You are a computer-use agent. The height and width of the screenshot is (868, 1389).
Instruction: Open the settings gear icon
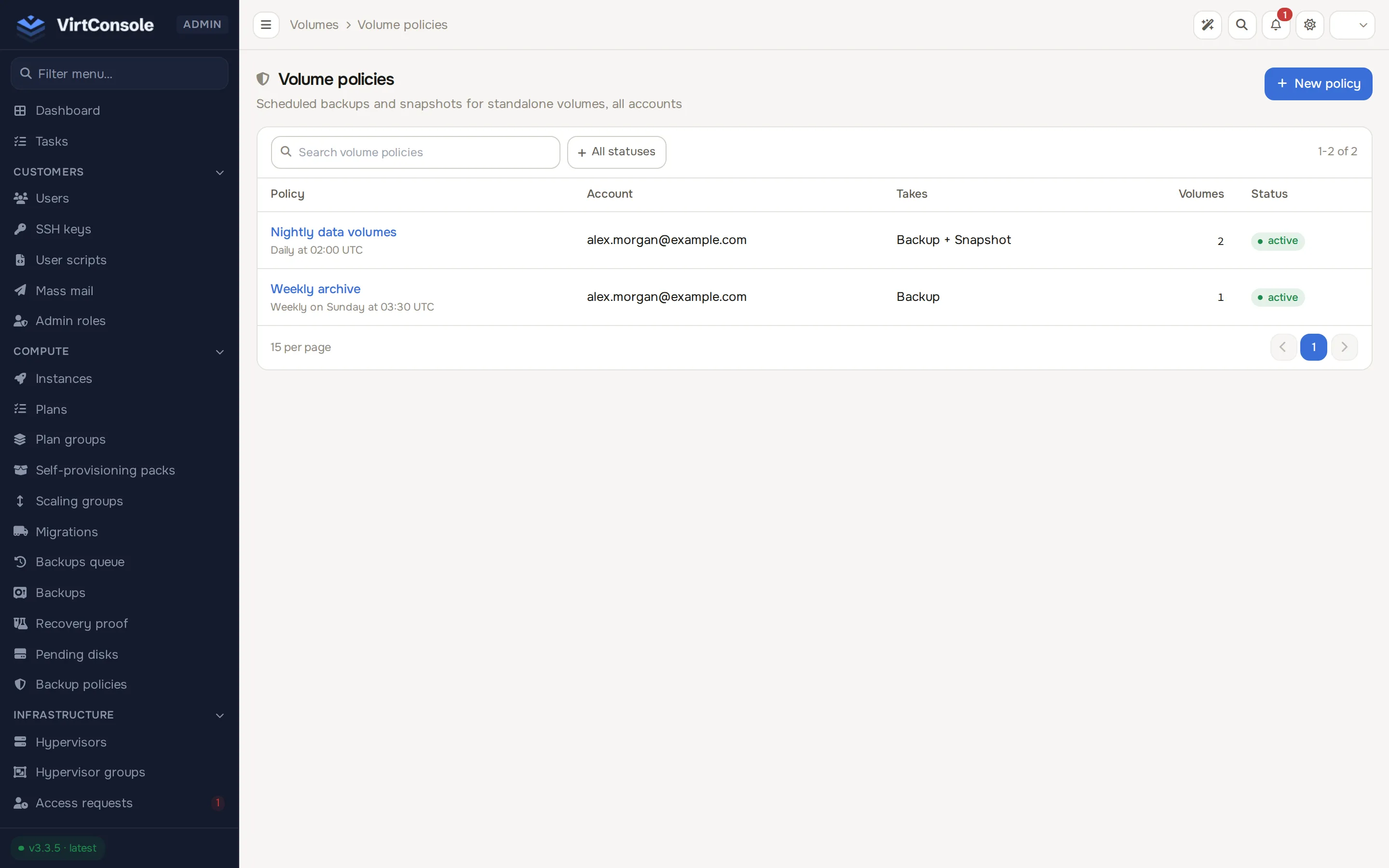(x=1309, y=25)
